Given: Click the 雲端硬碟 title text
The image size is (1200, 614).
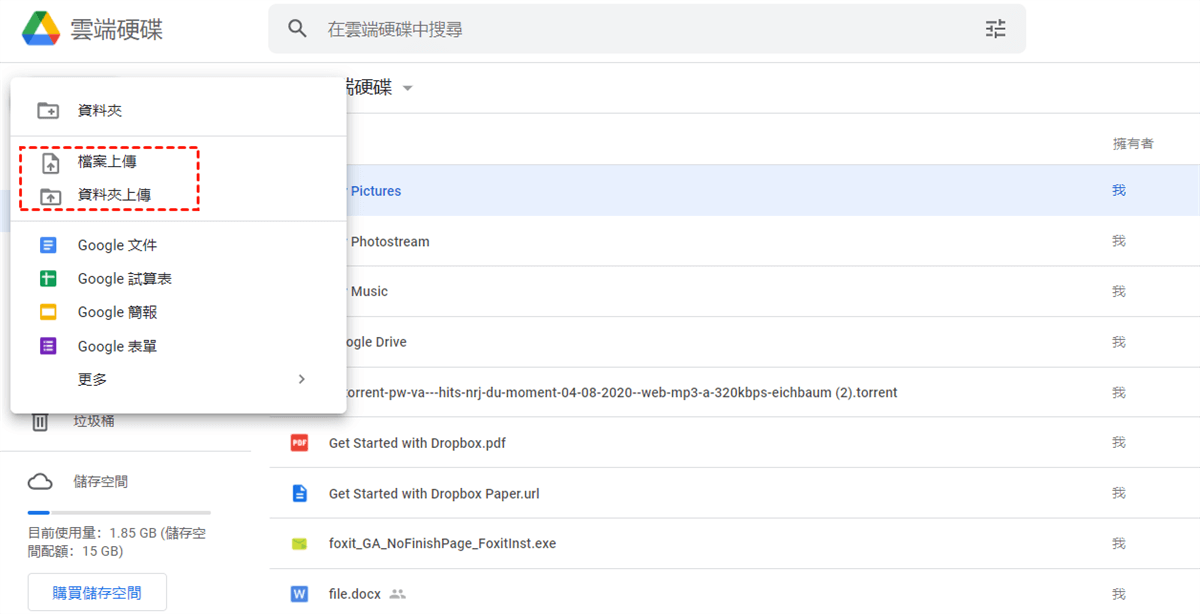Looking at the screenshot, I should 116,29.
